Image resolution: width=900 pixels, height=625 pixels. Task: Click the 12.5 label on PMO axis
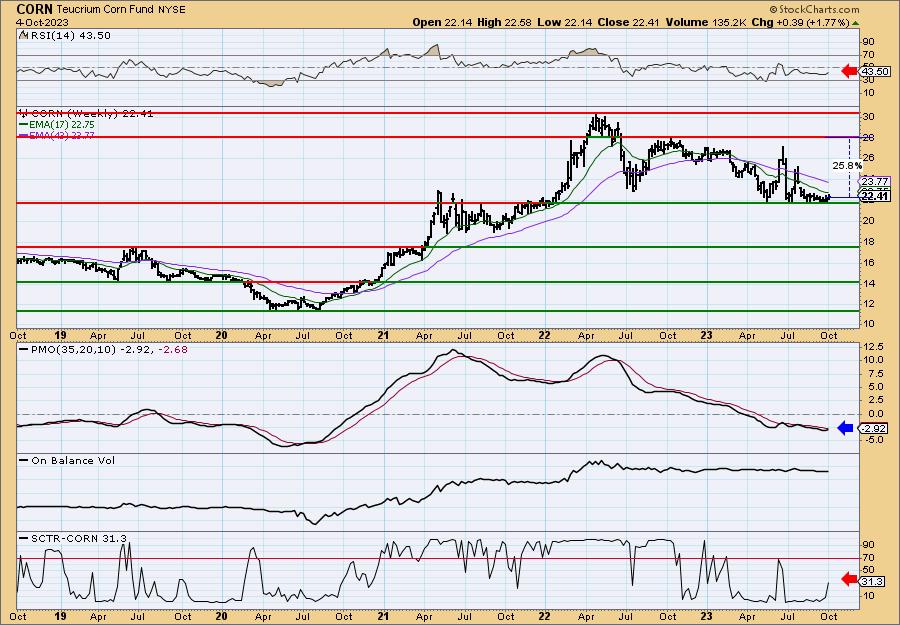coord(871,347)
